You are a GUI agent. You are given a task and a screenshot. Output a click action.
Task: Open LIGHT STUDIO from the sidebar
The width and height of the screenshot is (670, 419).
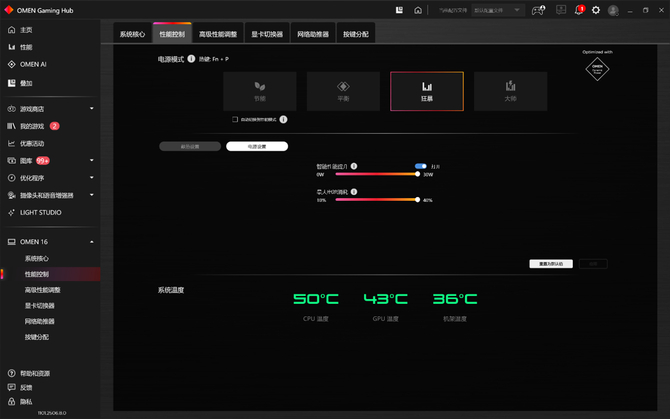click(40, 212)
